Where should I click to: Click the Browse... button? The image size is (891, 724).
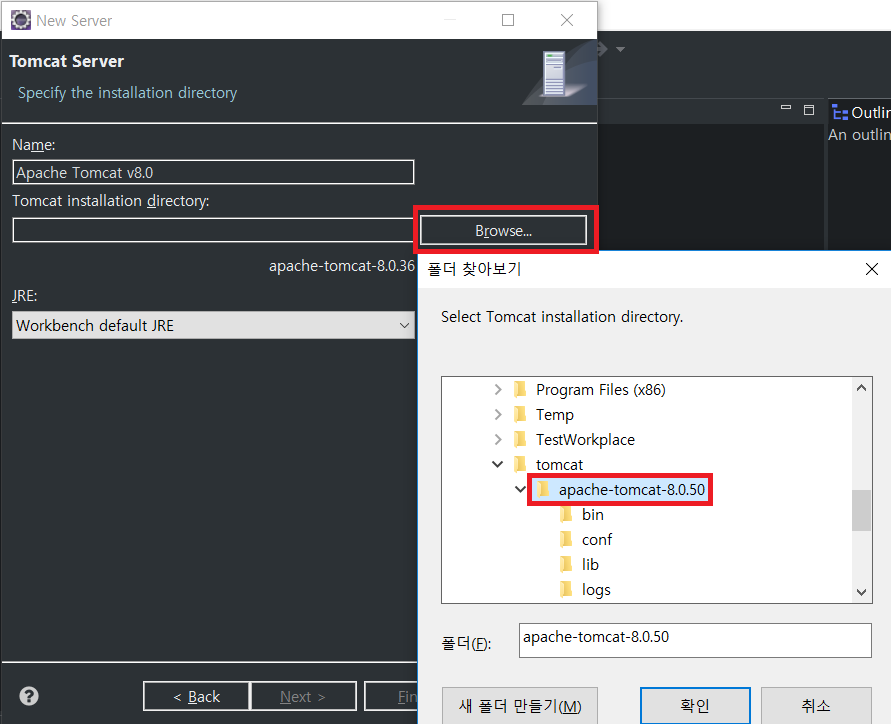503,230
